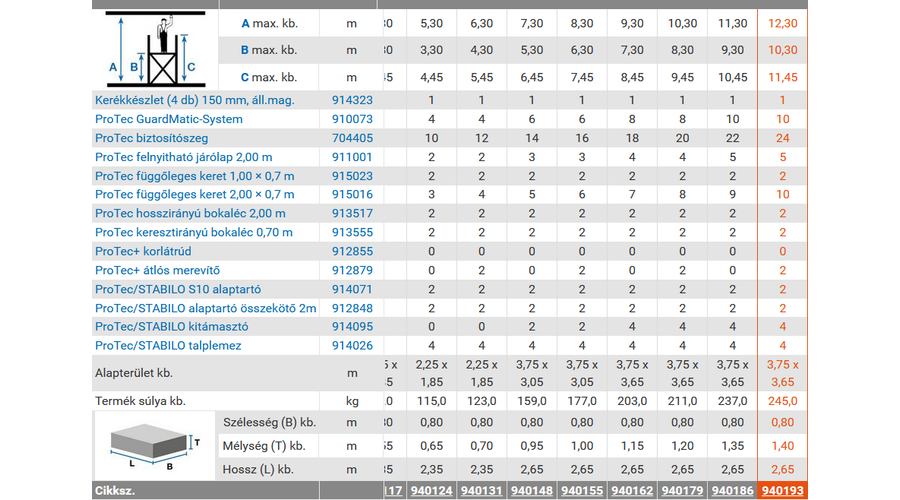Open the ProTec+ korlátrúd item

[143, 251]
